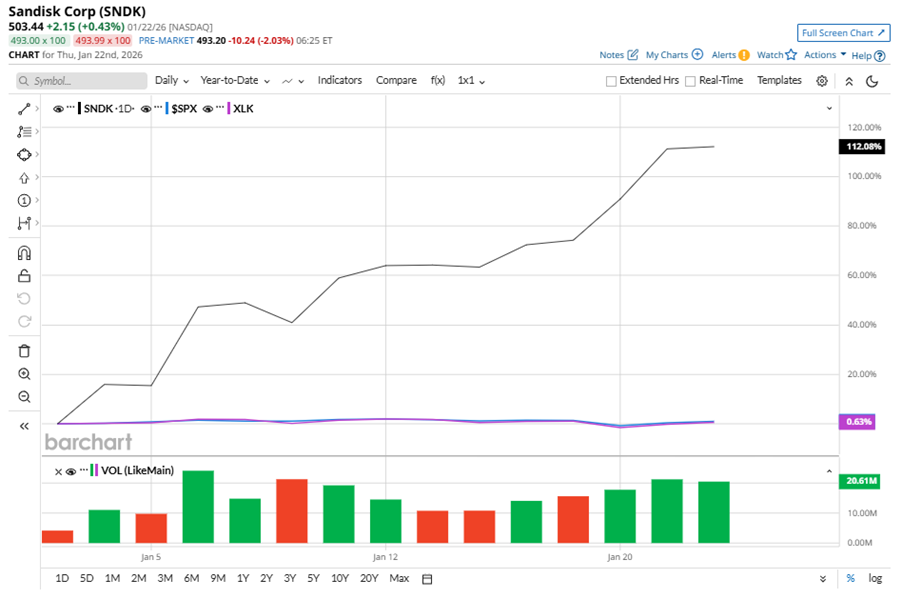Screen dimensions: 902x599
Task: Toggle $SPX series visibility eye
Action: (x=146, y=109)
